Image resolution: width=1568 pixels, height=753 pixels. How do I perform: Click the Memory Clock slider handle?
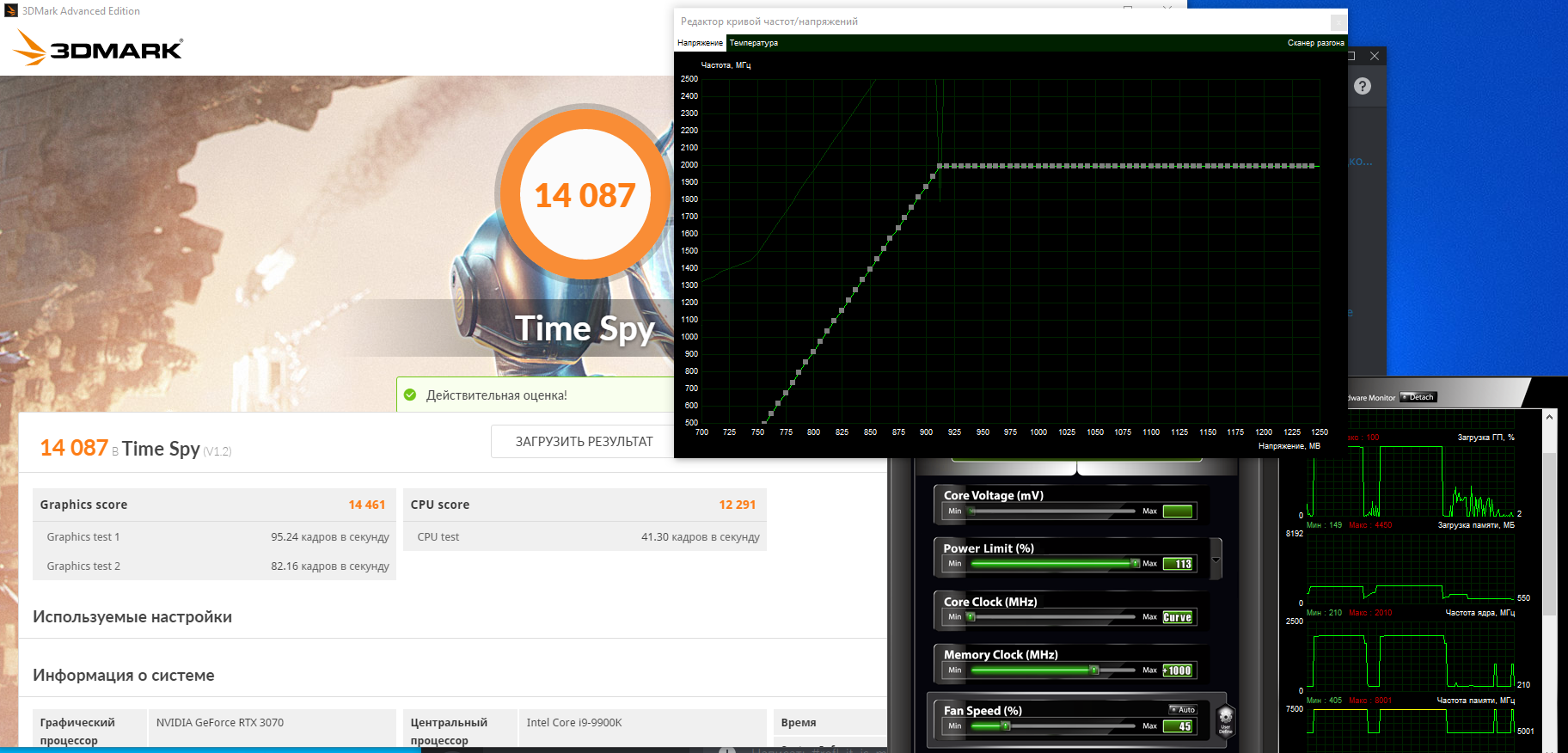(1093, 670)
